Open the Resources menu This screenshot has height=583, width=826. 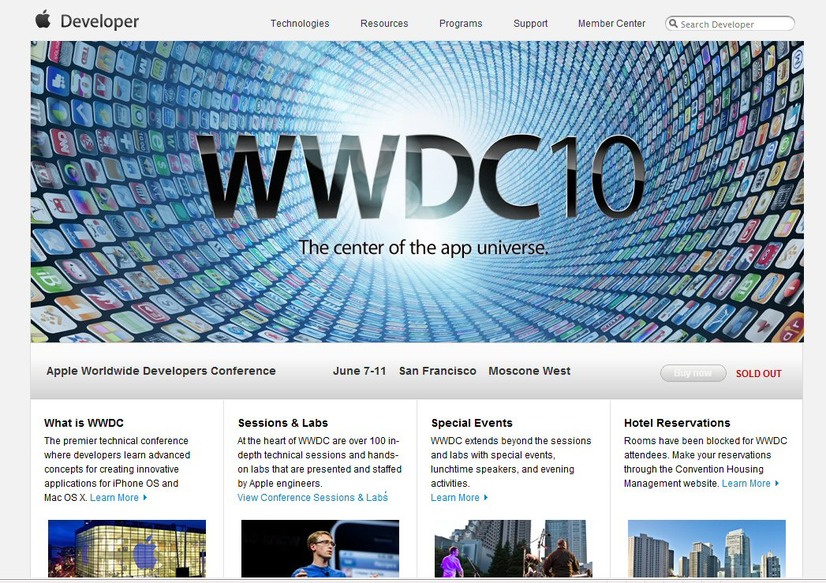(384, 23)
